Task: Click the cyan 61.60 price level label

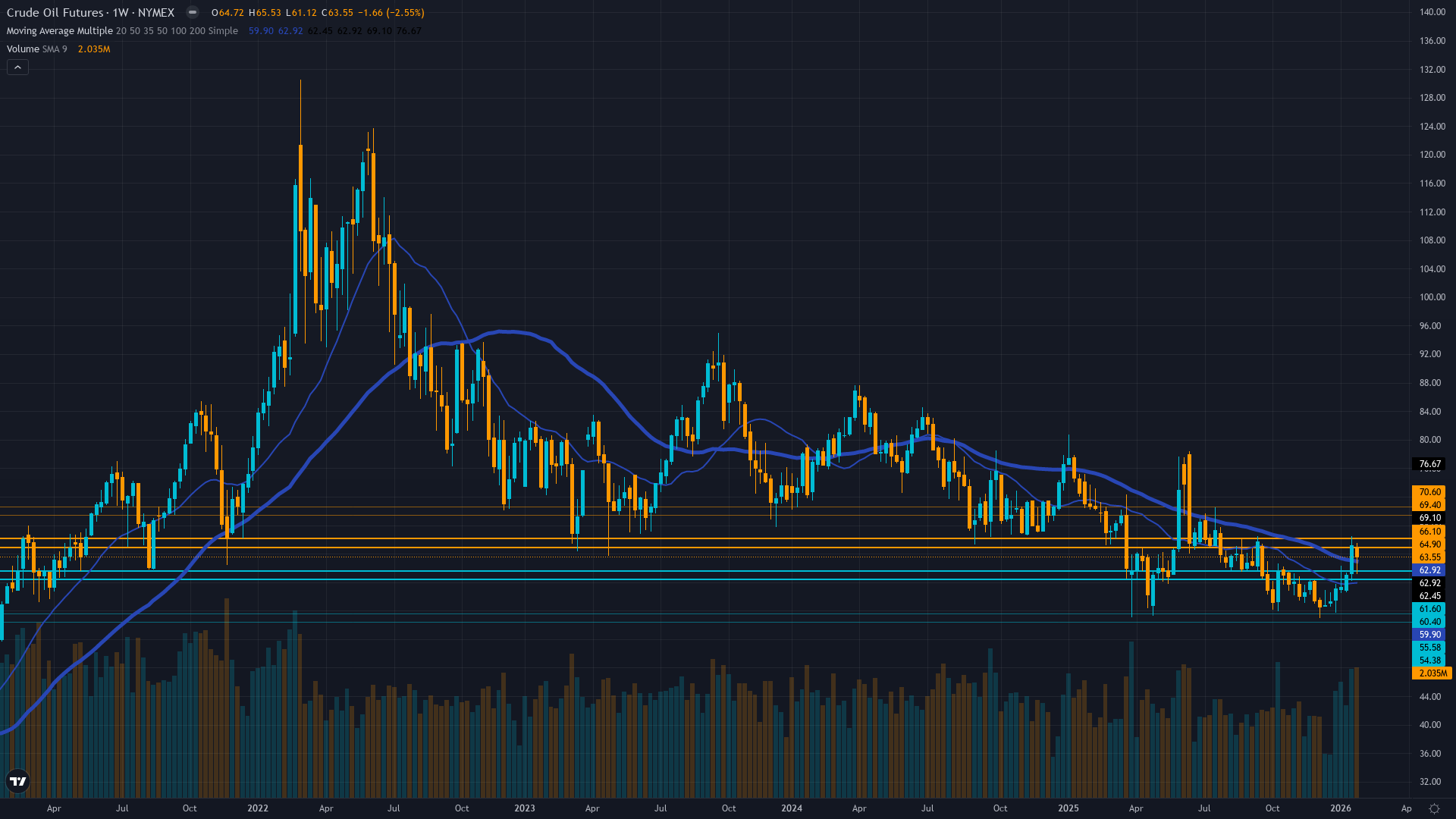Action: [x=1429, y=609]
